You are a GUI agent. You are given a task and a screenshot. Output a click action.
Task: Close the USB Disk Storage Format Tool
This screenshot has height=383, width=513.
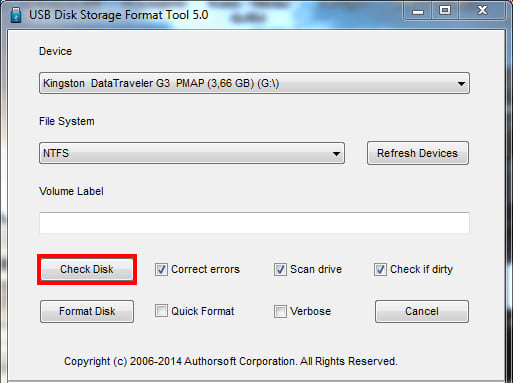(x=482, y=11)
